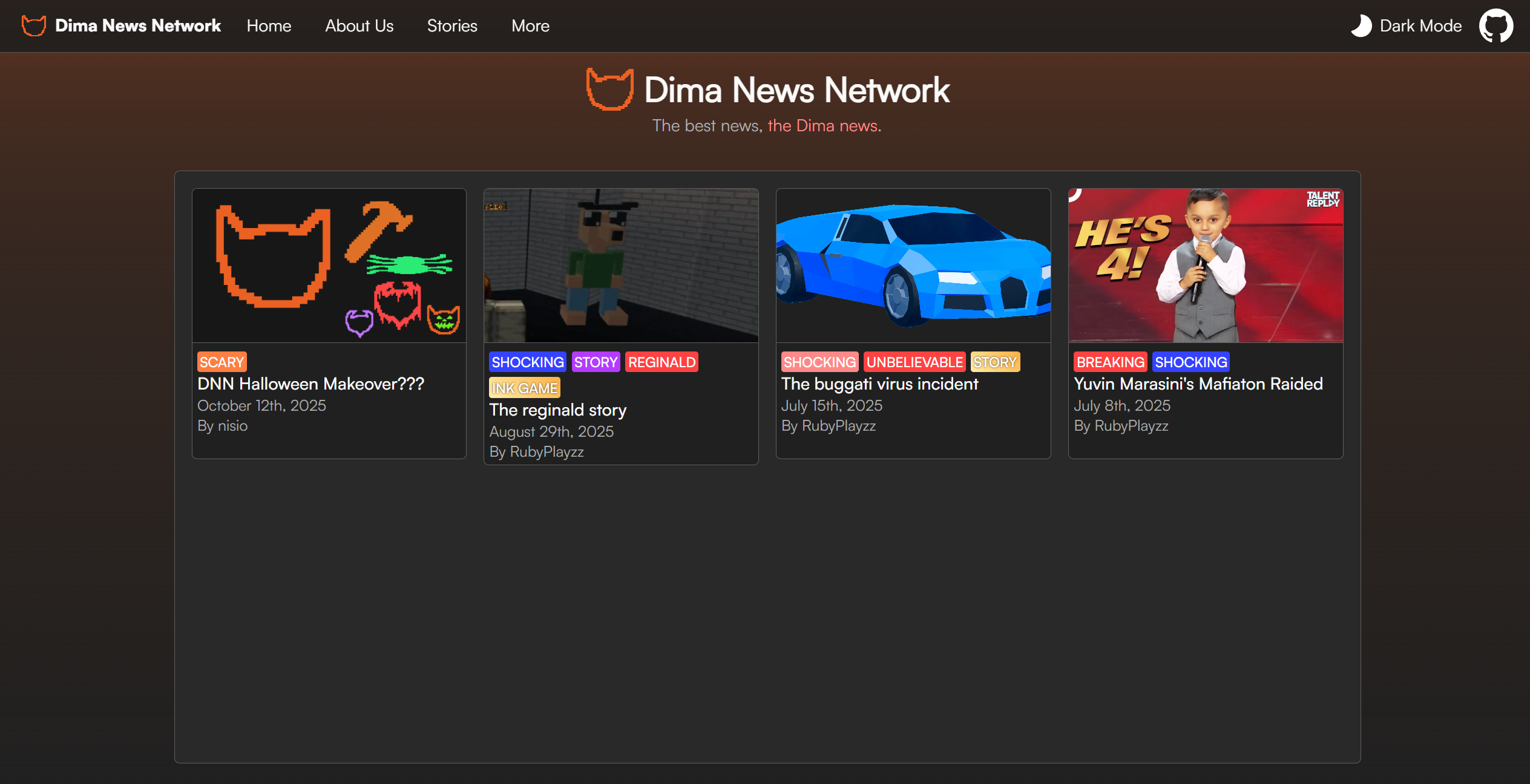Screen dimensions: 1530x784
Task: Click the blue Bugatti car thumbnail
Action: pos(913,265)
